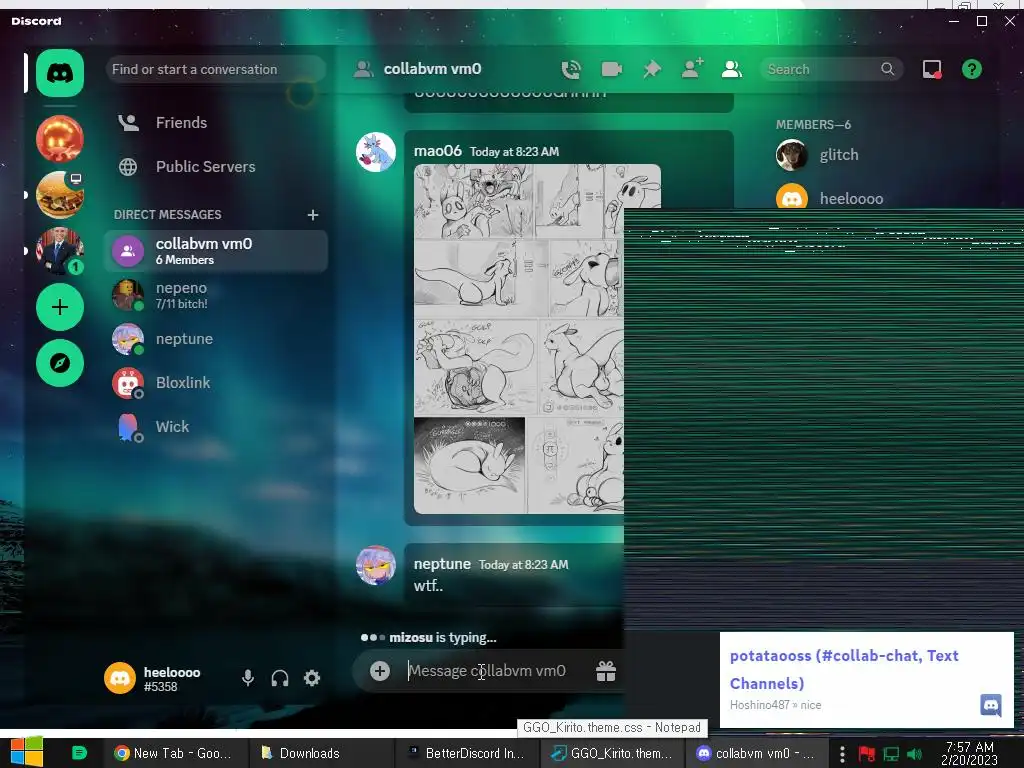Explore discoverable servers compass icon

click(x=59, y=363)
